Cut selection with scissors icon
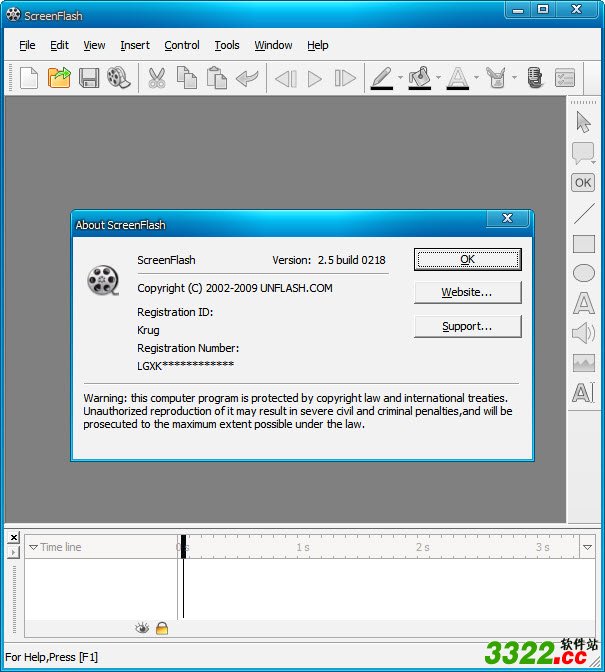The image size is (605, 672). click(x=157, y=78)
